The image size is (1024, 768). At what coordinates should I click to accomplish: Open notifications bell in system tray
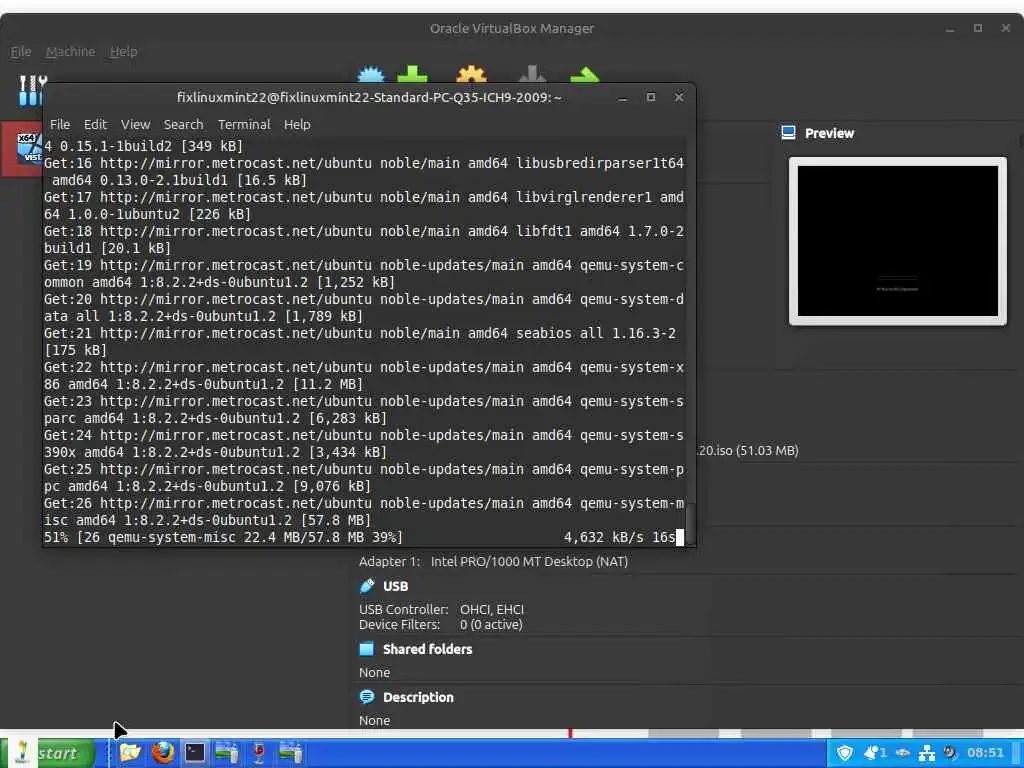[874, 753]
